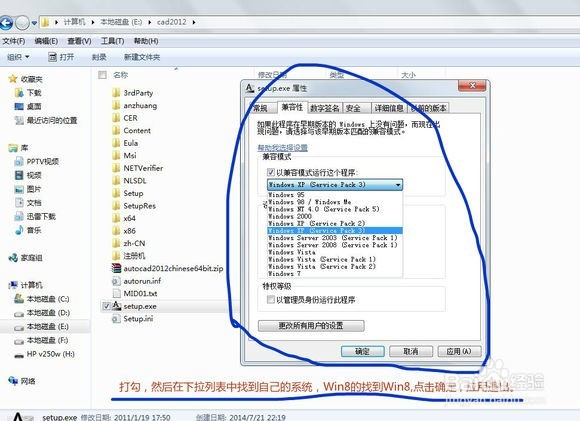Click the 帮助我选择设置 link
This screenshot has height=421, width=580.
click(x=283, y=148)
